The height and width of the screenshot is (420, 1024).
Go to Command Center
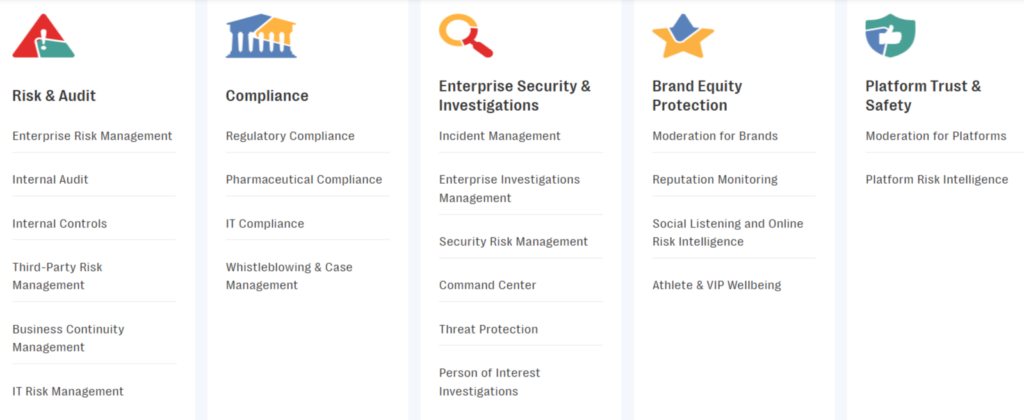(x=488, y=286)
